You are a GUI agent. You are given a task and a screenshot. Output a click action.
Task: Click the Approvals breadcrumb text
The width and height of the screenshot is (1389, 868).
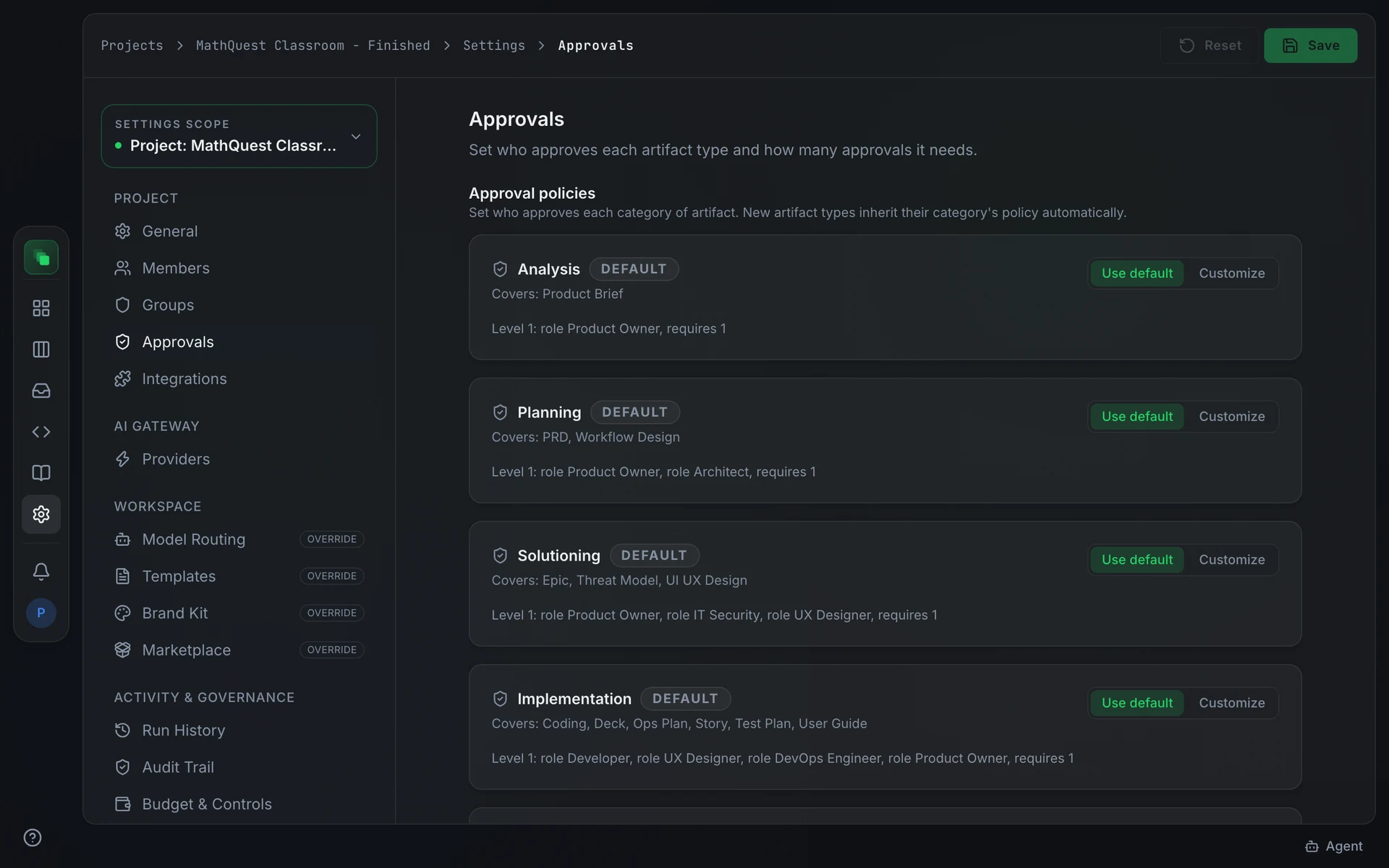tap(595, 46)
